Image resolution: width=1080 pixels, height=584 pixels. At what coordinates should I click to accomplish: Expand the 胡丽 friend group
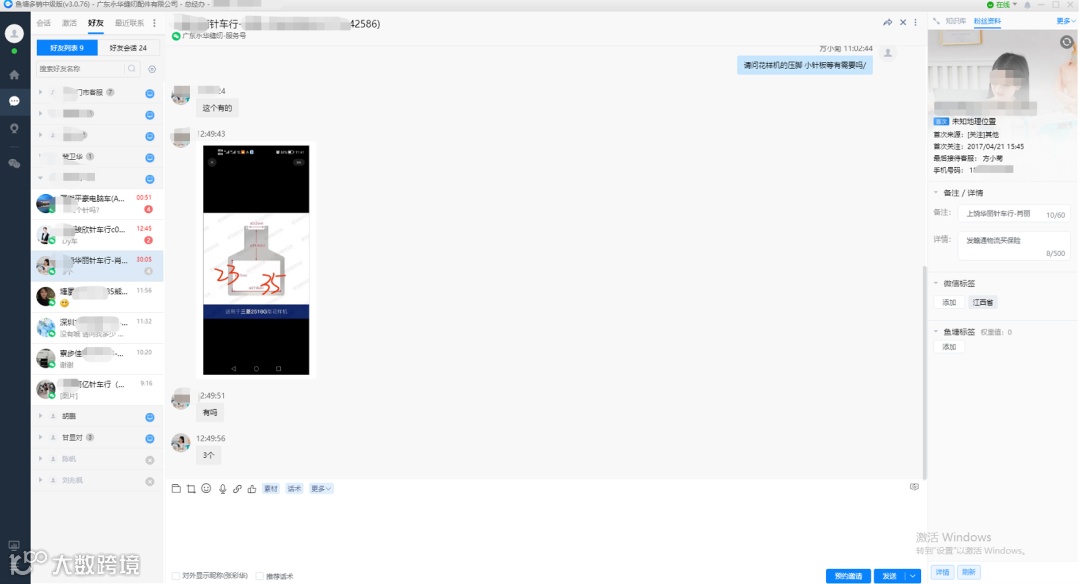click(x=41, y=416)
